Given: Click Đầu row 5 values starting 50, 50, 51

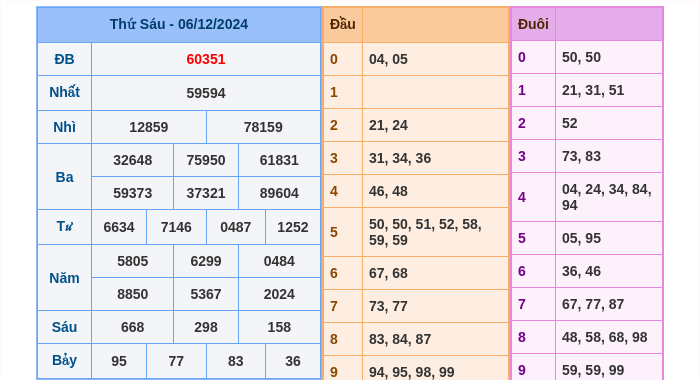Looking at the screenshot, I should pos(425,232).
